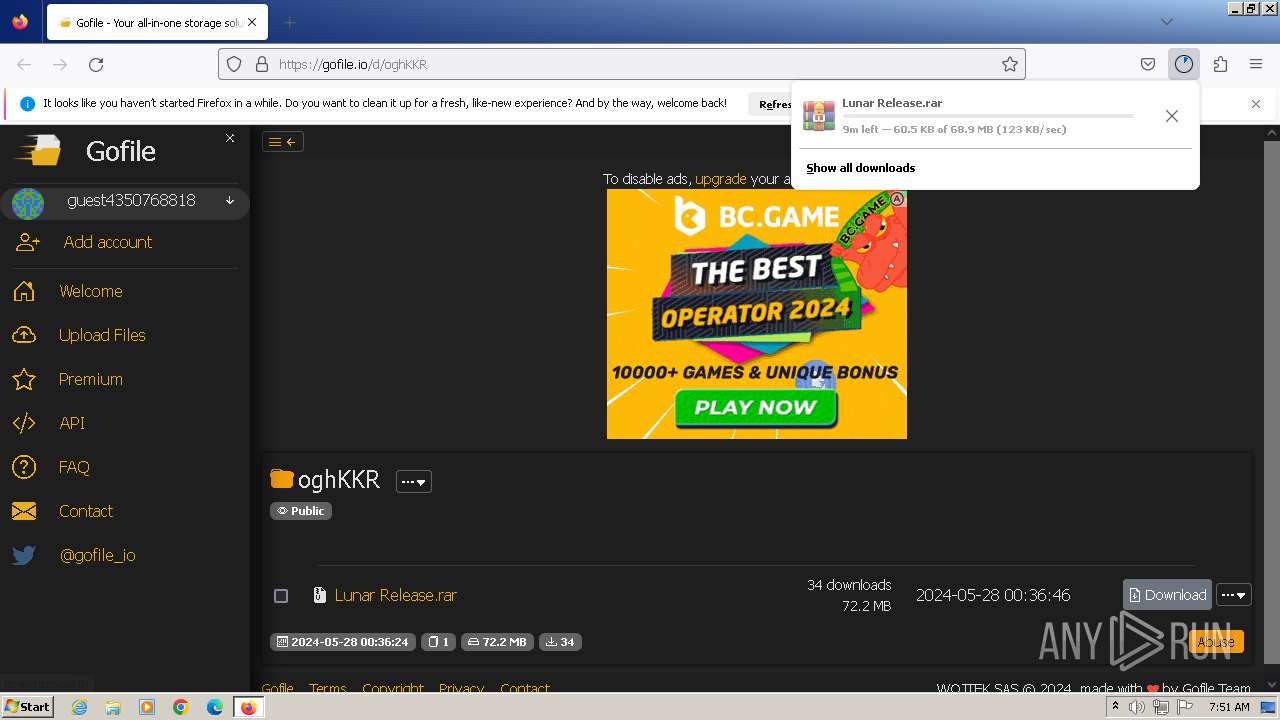This screenshot has width=1280, height=720.
Task: Click the Abuse report button
Action: tap(1216, 642)
